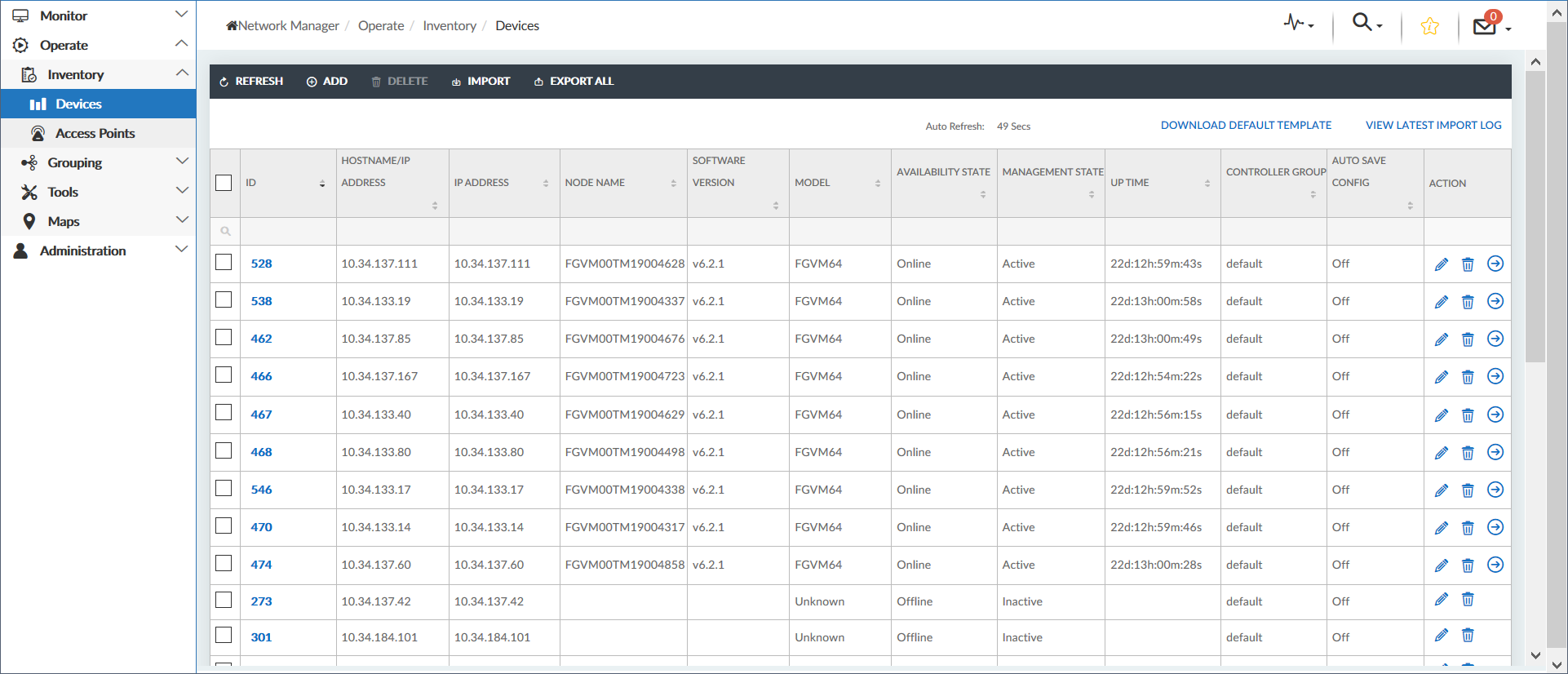
Task: Click the home icon in breadcrumb
Action: [x=232, y=25]
